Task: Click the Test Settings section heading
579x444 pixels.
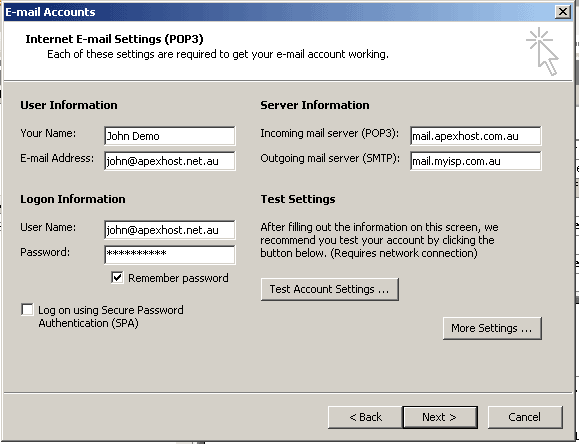Action: 298,199
